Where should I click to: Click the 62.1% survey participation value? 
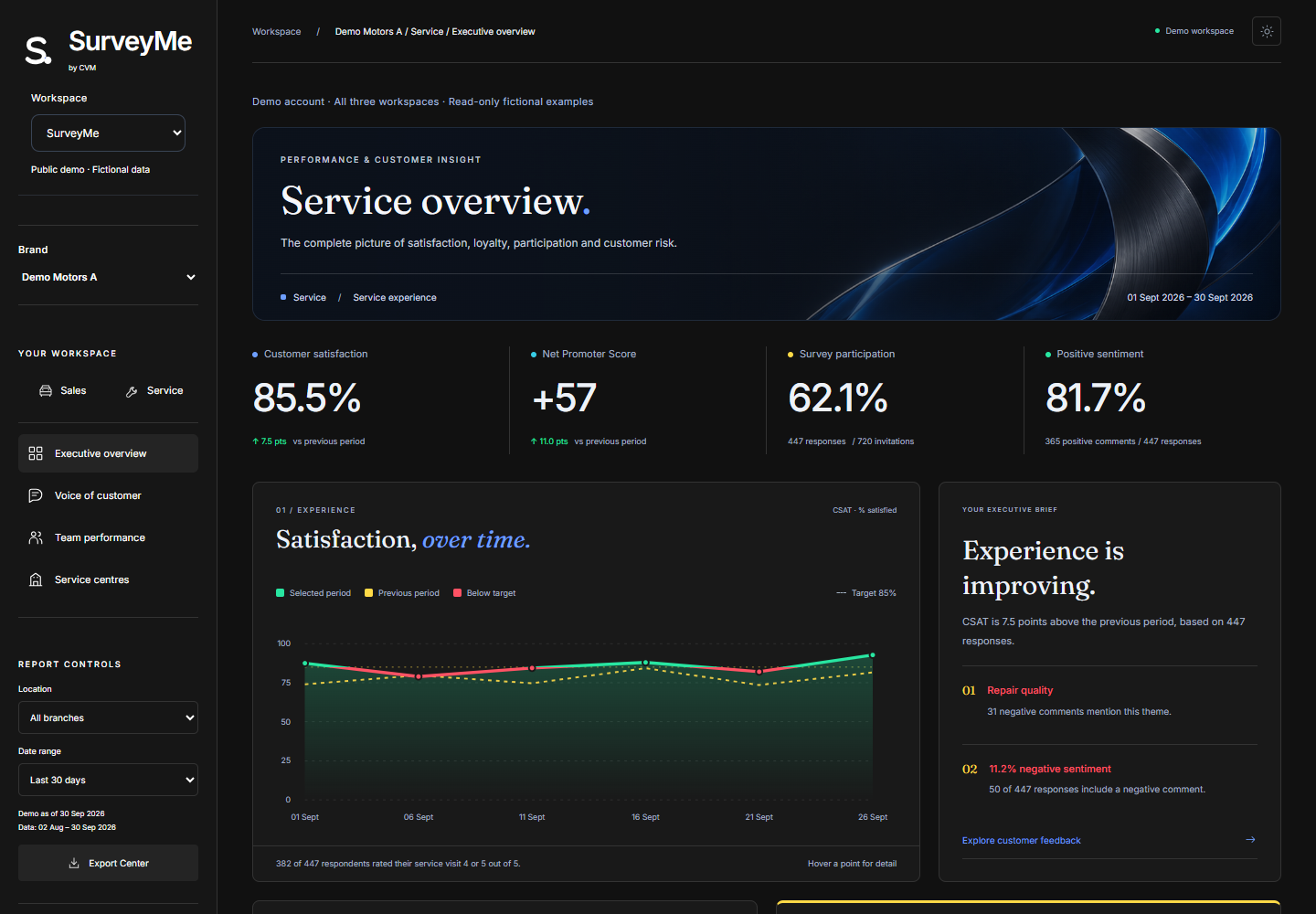coord(838,398)
